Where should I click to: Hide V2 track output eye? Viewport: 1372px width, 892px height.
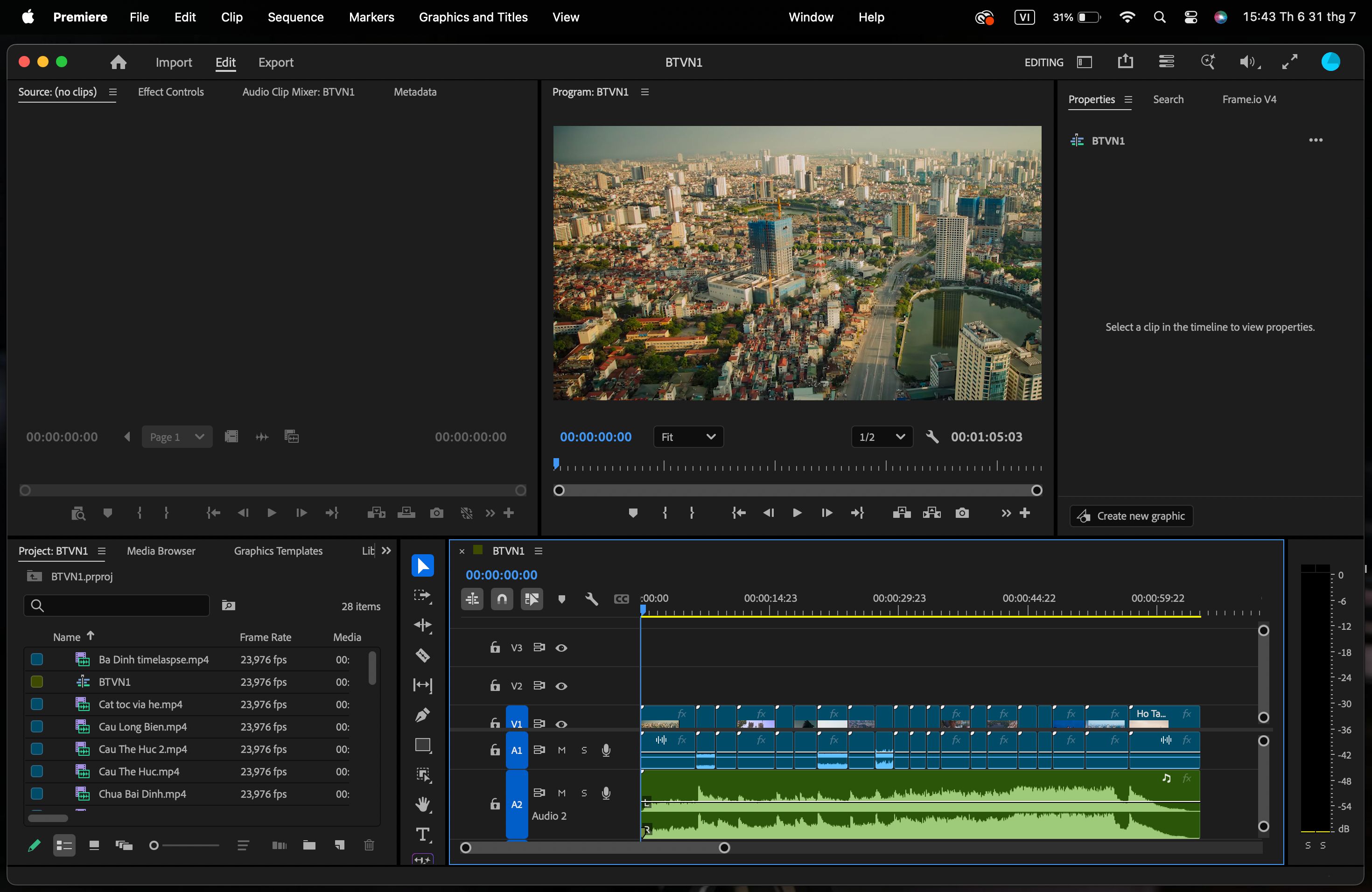coord(561,686)
